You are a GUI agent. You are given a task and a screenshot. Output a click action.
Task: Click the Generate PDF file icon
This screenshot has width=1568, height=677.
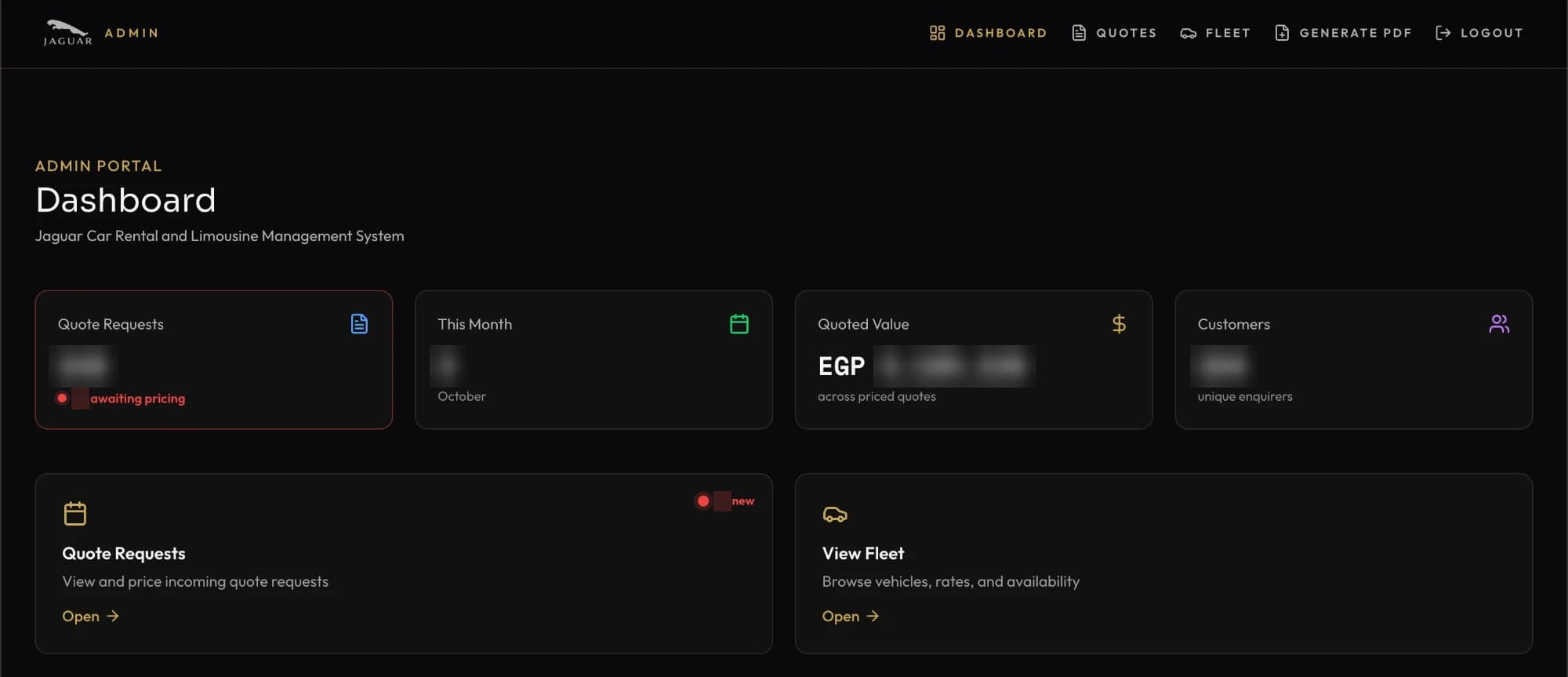pos(1282,33)
